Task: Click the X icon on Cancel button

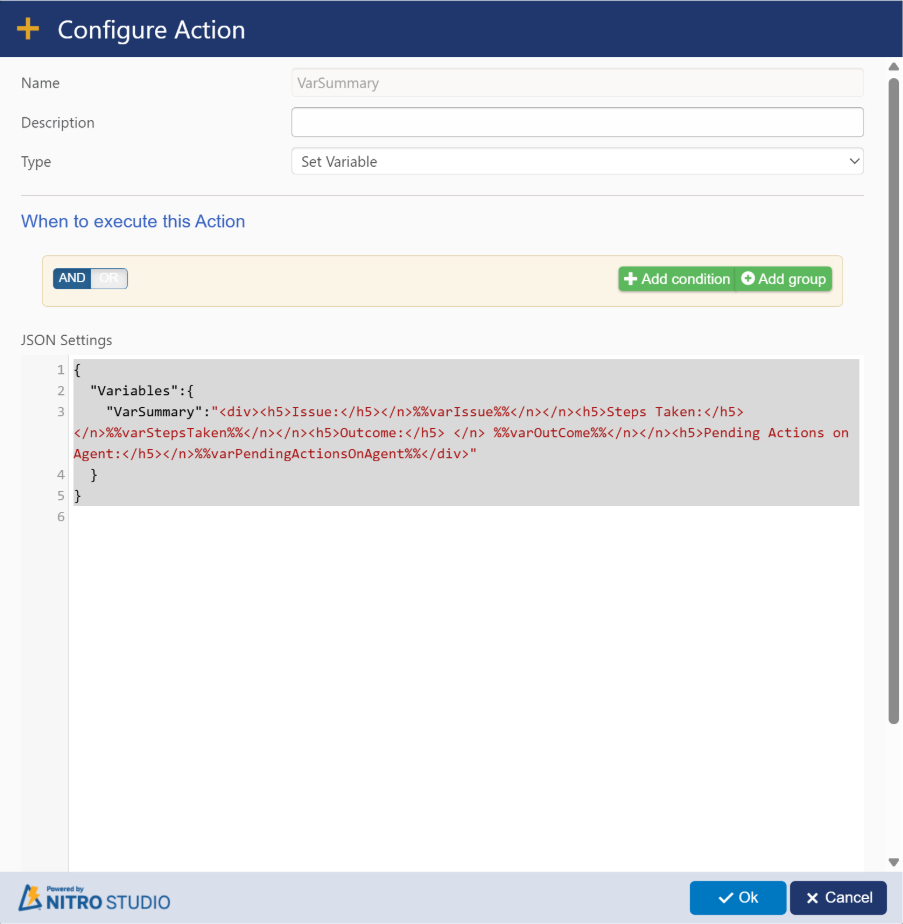Action: pos(812,898)
